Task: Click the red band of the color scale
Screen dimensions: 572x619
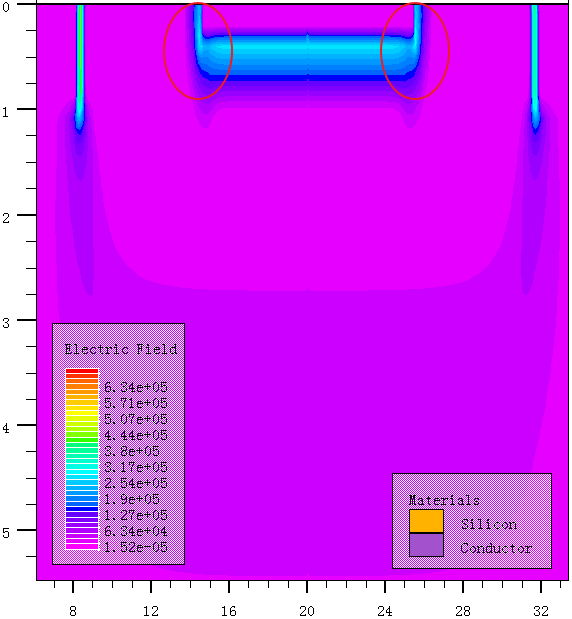Action: 82,374
